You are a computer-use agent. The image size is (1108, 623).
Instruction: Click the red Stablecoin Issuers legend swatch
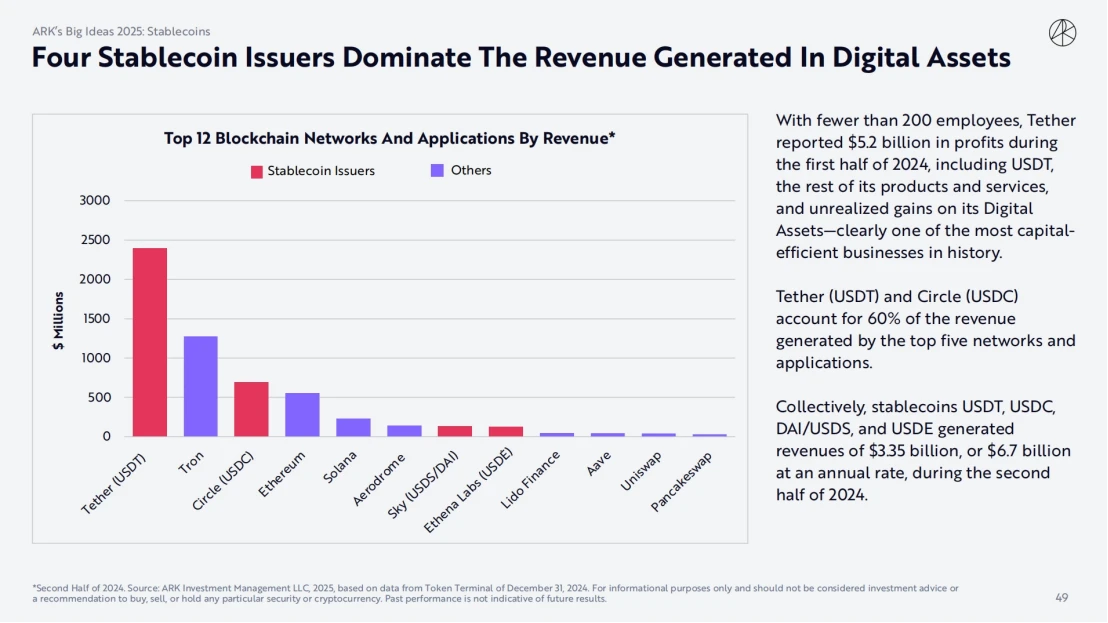[x=256, y=171]
